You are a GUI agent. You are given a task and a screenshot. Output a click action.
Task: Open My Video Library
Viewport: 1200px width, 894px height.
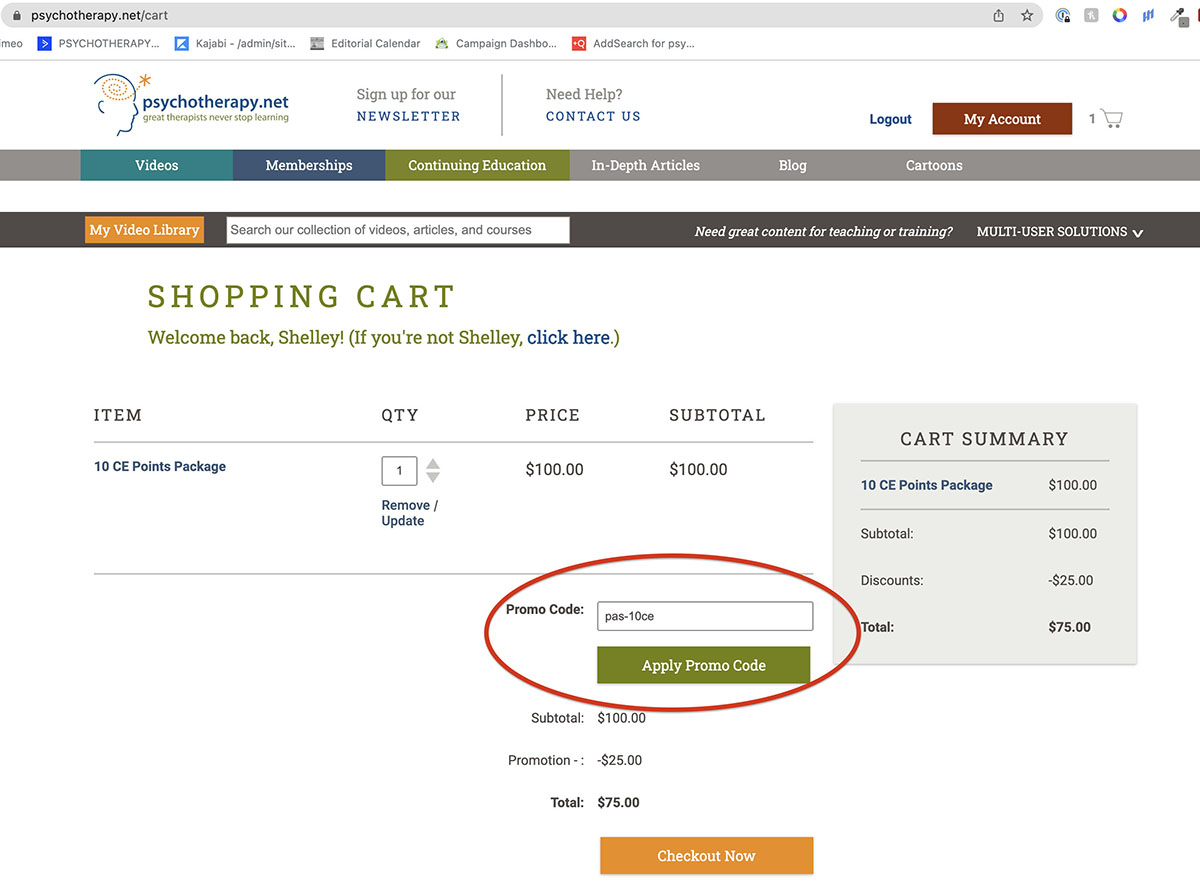click(145, 230)
